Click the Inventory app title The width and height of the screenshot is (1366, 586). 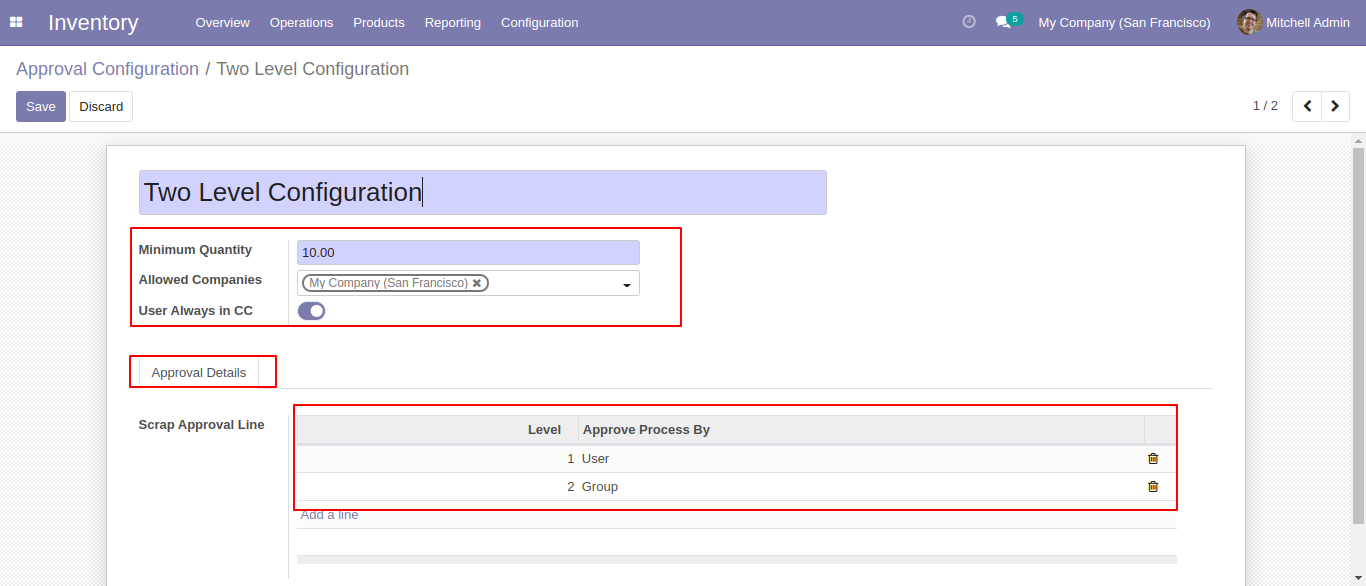click(x=93, y=22)
